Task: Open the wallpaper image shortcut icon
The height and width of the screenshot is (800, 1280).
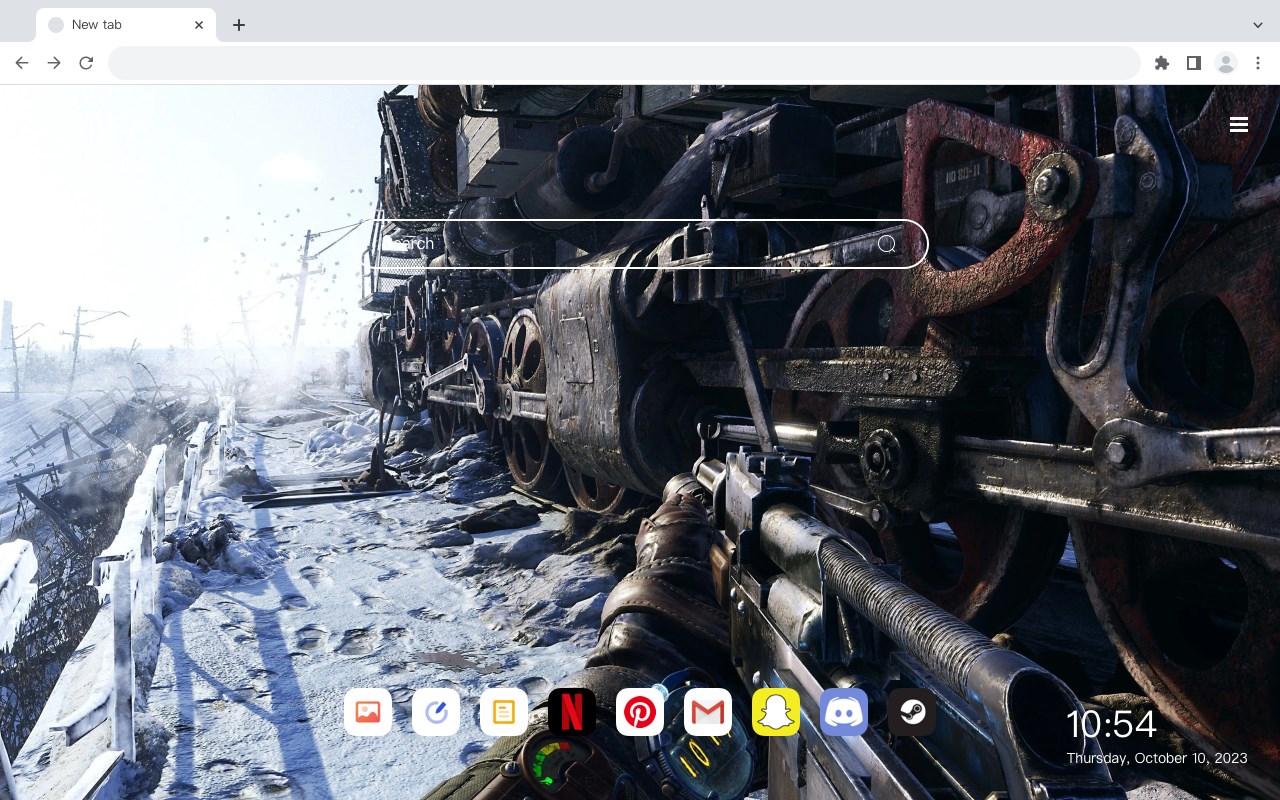Action: pyautogui.click(x=368, y=712)
